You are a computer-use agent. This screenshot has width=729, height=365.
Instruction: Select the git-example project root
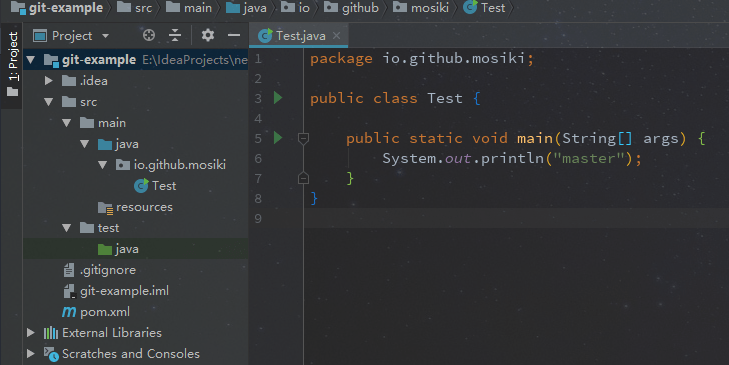click(x=136, y=60)
